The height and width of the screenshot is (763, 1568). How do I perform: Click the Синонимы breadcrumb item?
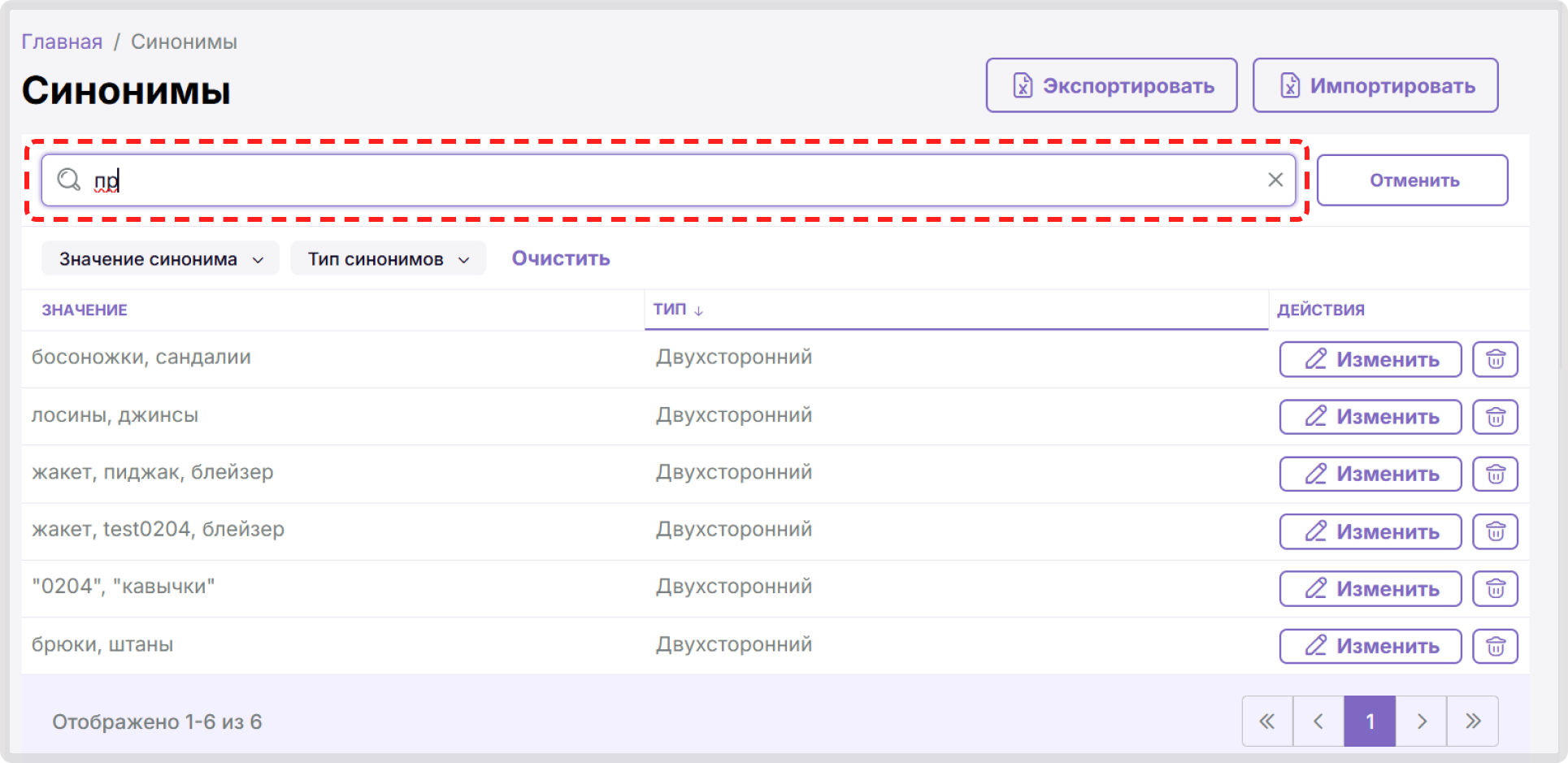(x=184, y=41)
